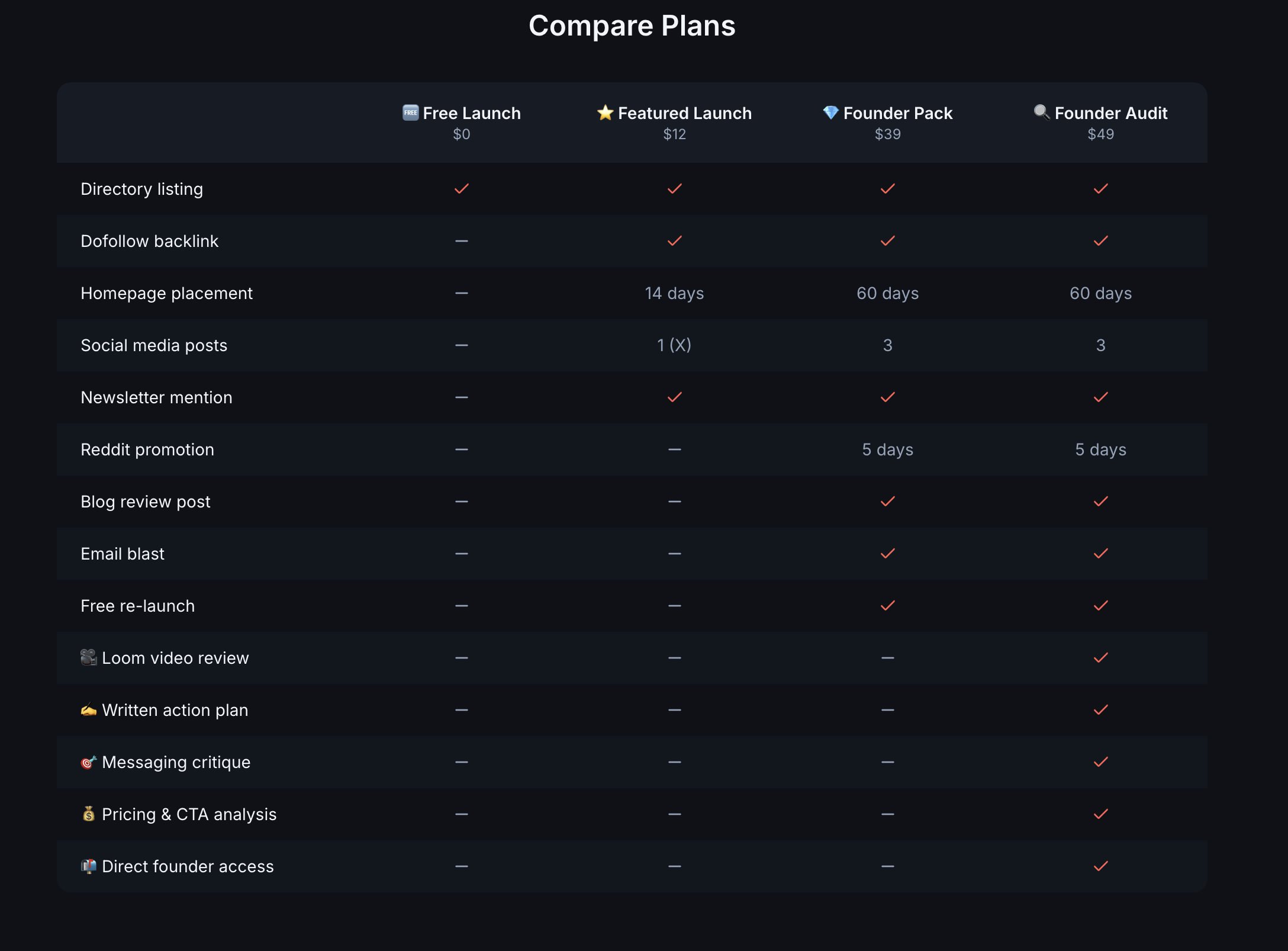Viewport: 1288px width, 951px height.
Task: Click the Reddit promotion row label
Action: (x=147, y=449)
